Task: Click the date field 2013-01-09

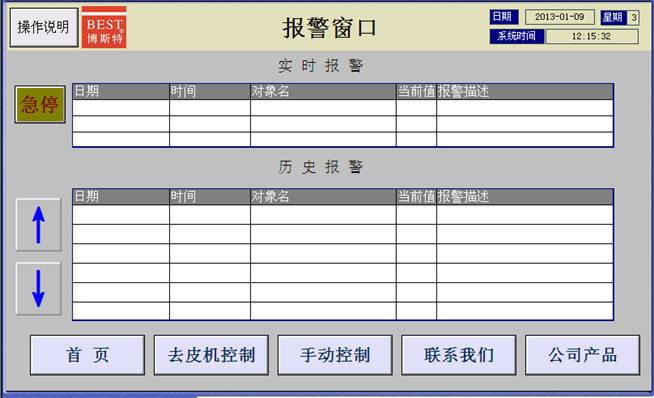Action: click(x=560, y=17)
